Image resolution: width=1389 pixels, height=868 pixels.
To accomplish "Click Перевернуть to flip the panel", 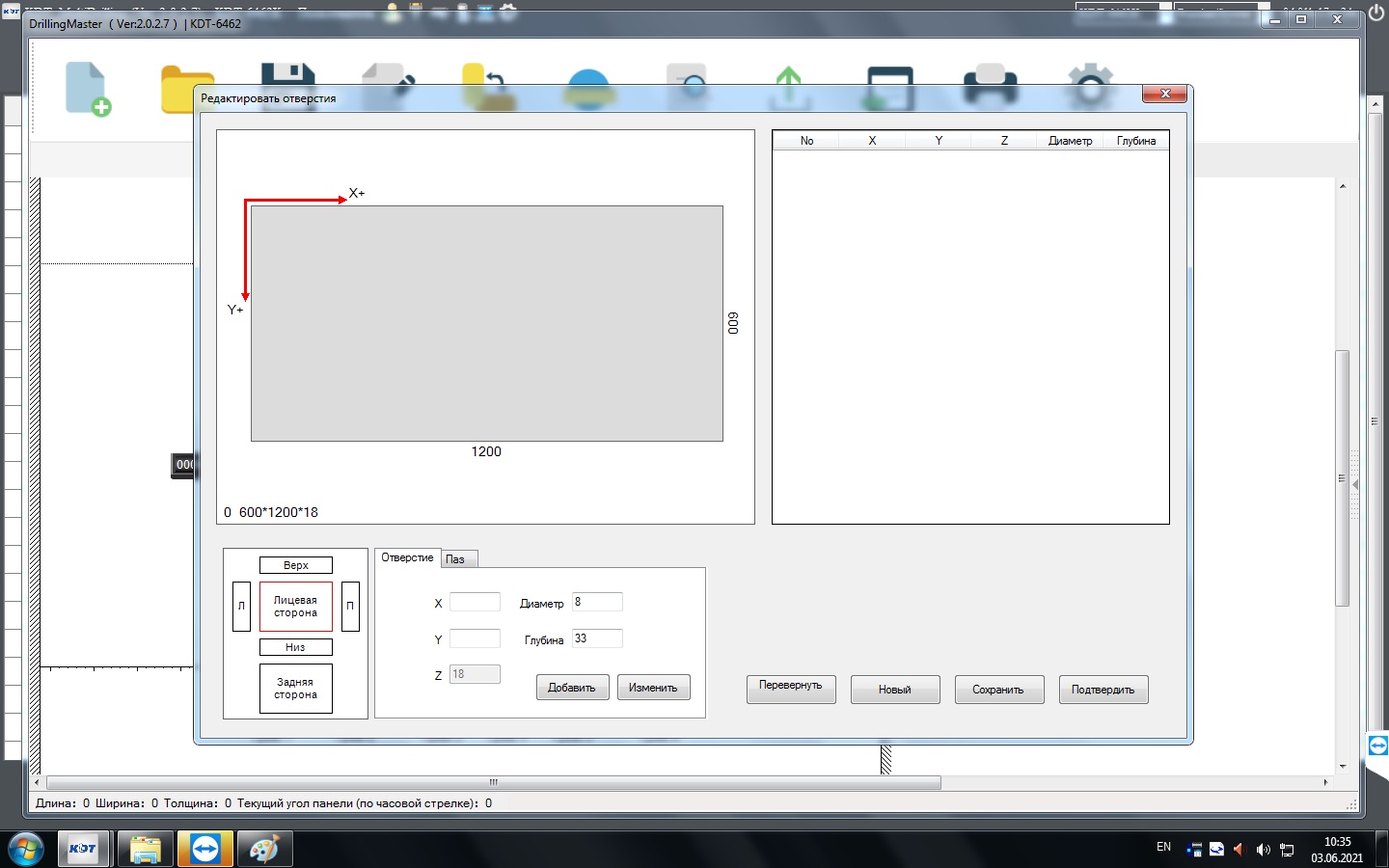I will (x=790, y=690).
